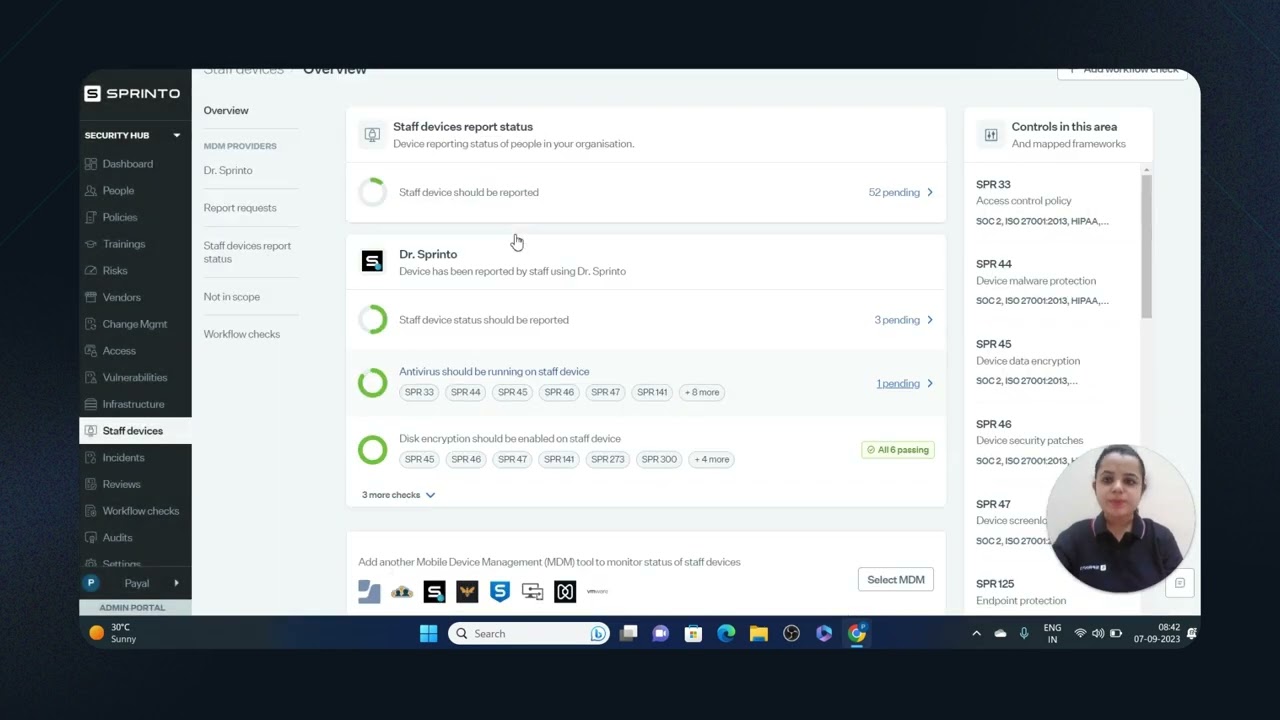Select Staff devices in sidebar

click(x=135, y=431)
